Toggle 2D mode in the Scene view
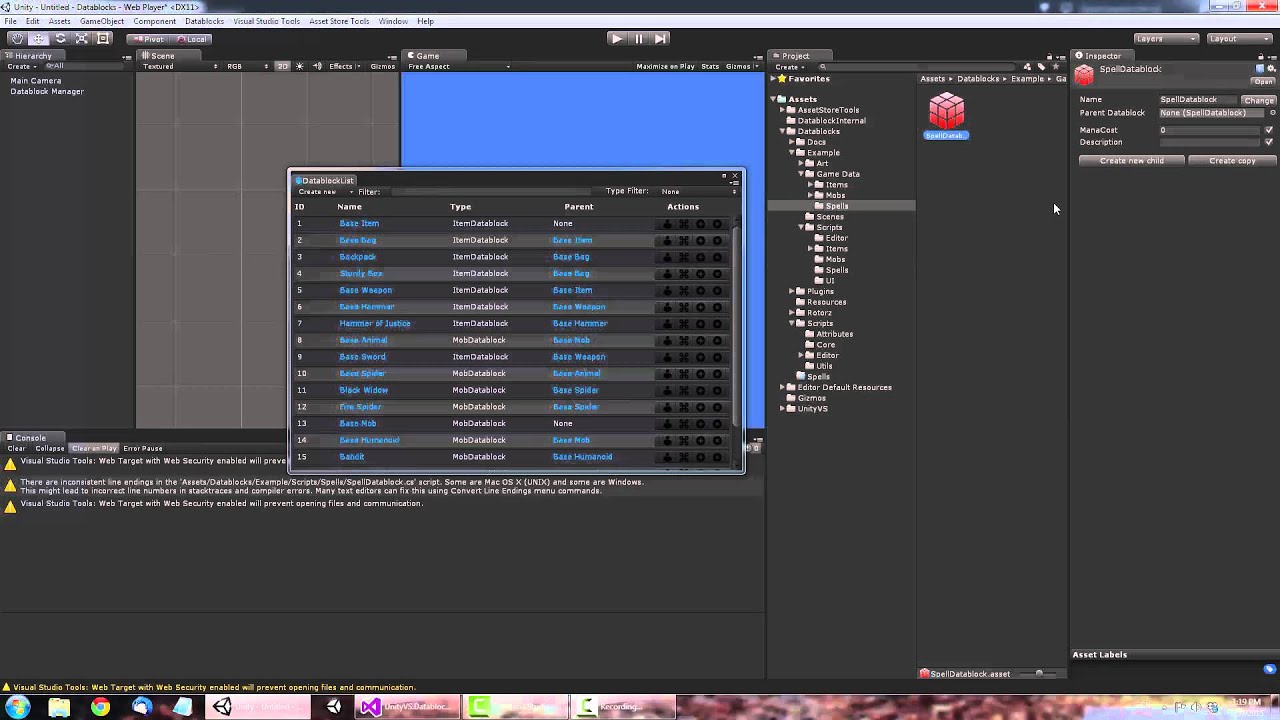 click(x=283, y=66)
